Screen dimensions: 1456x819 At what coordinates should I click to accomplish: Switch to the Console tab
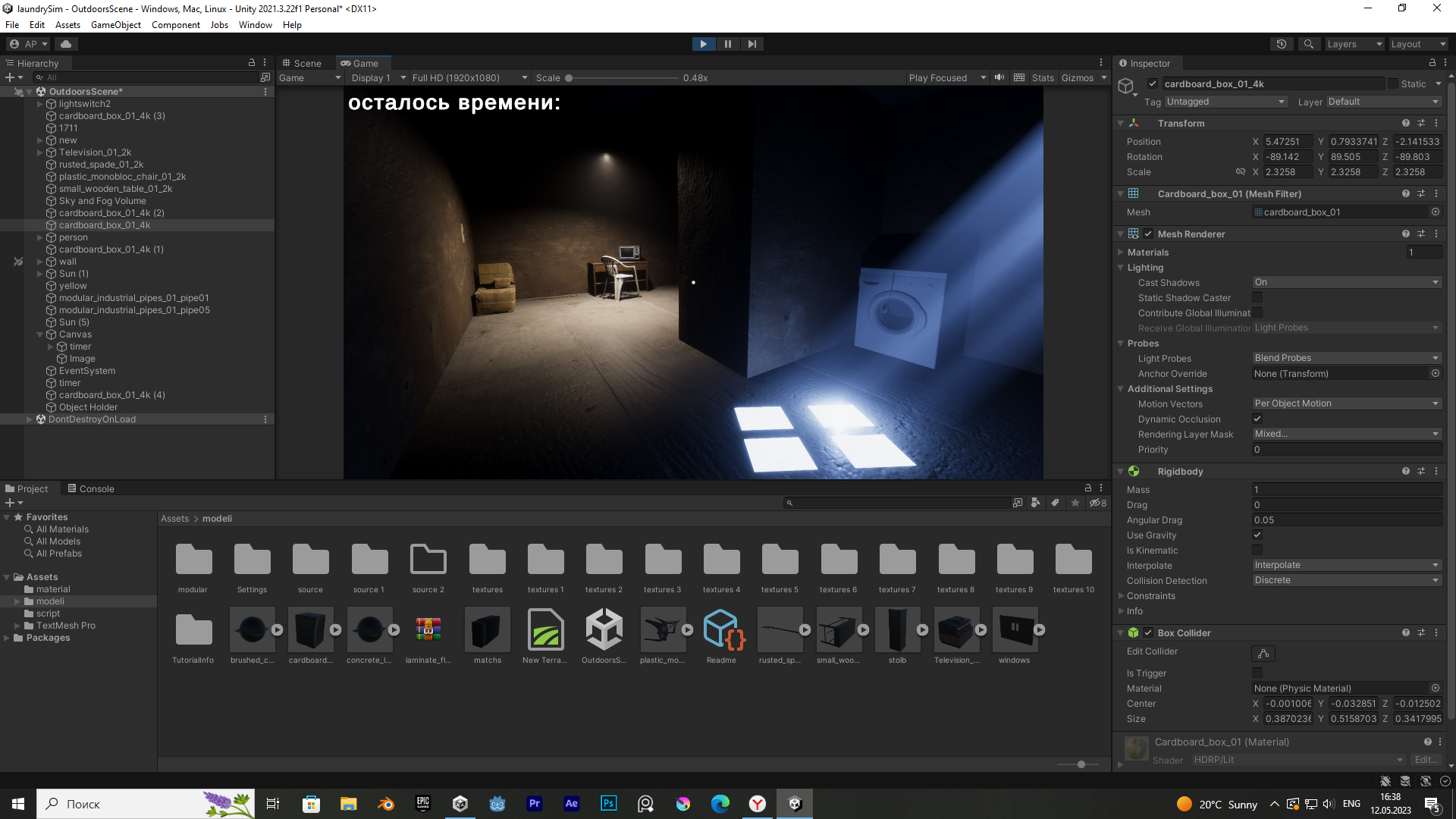(91, 488)
